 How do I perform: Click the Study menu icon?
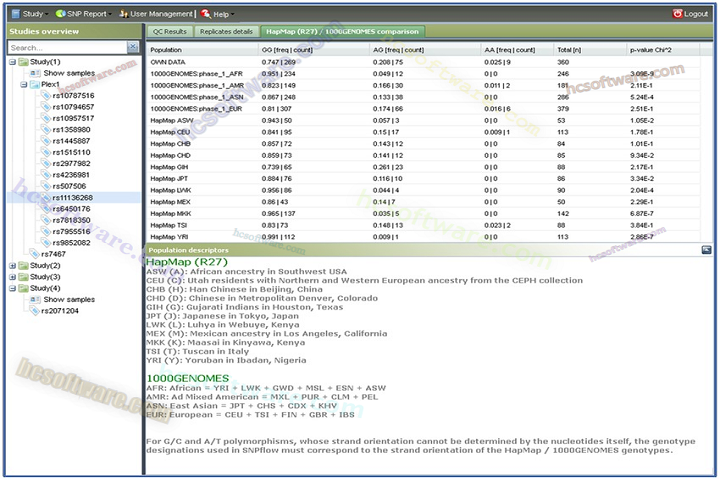(x=16, y=14)
